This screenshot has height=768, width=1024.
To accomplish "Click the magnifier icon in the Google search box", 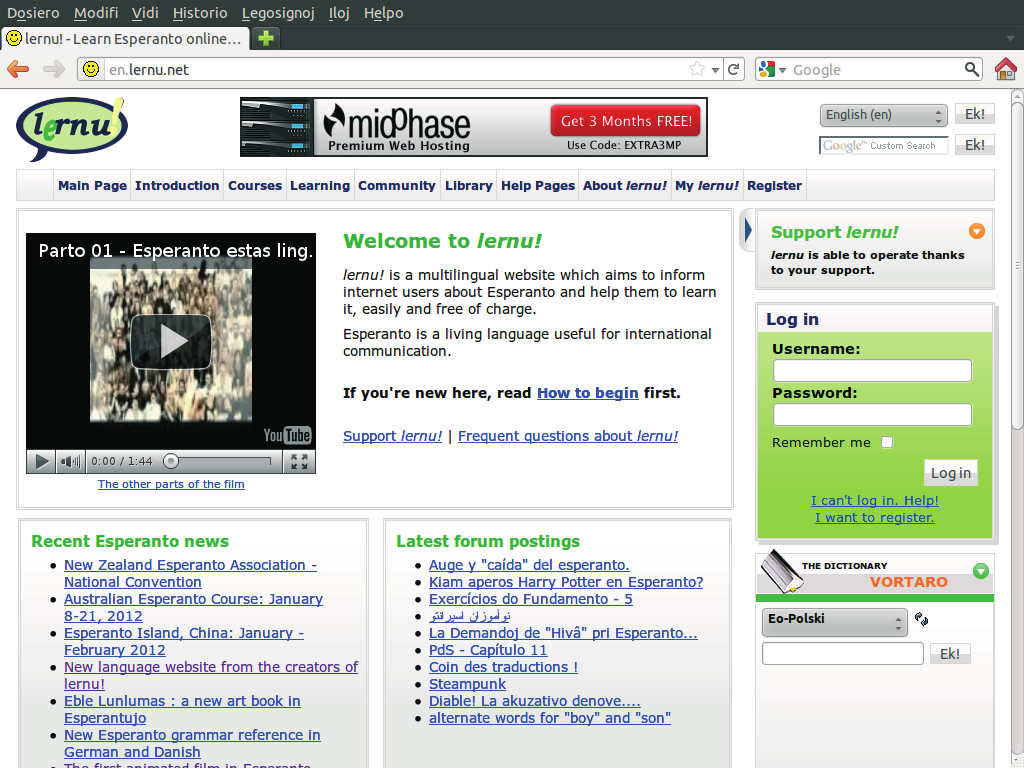I will click(972, 69).
